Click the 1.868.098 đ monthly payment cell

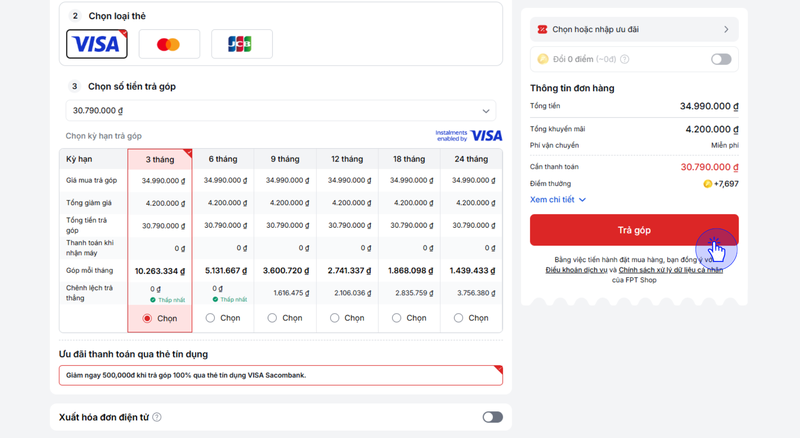pyautogui.click(x=411, y=271)
